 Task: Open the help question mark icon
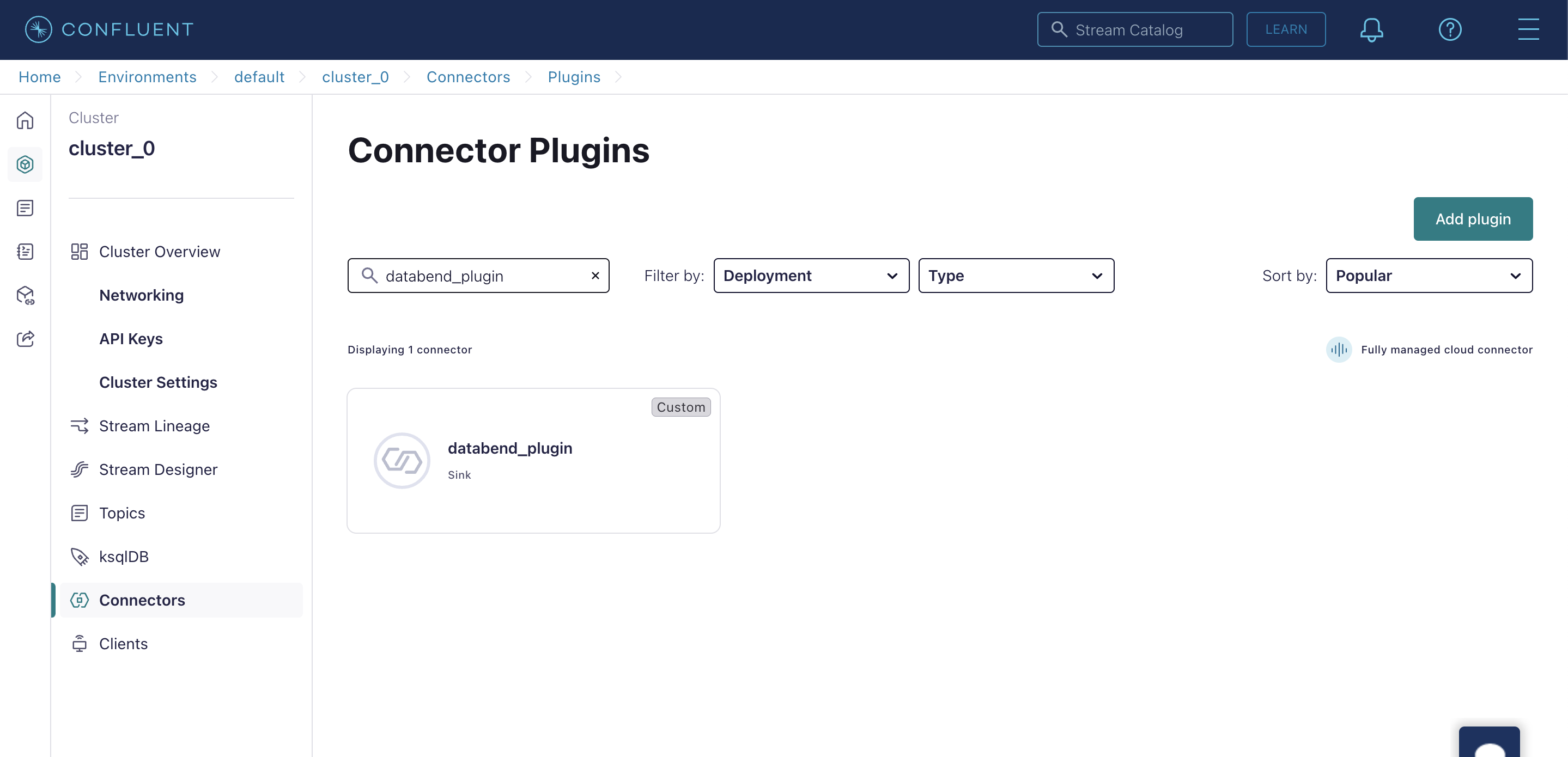pyautogui.click(x=1450, y=29)
